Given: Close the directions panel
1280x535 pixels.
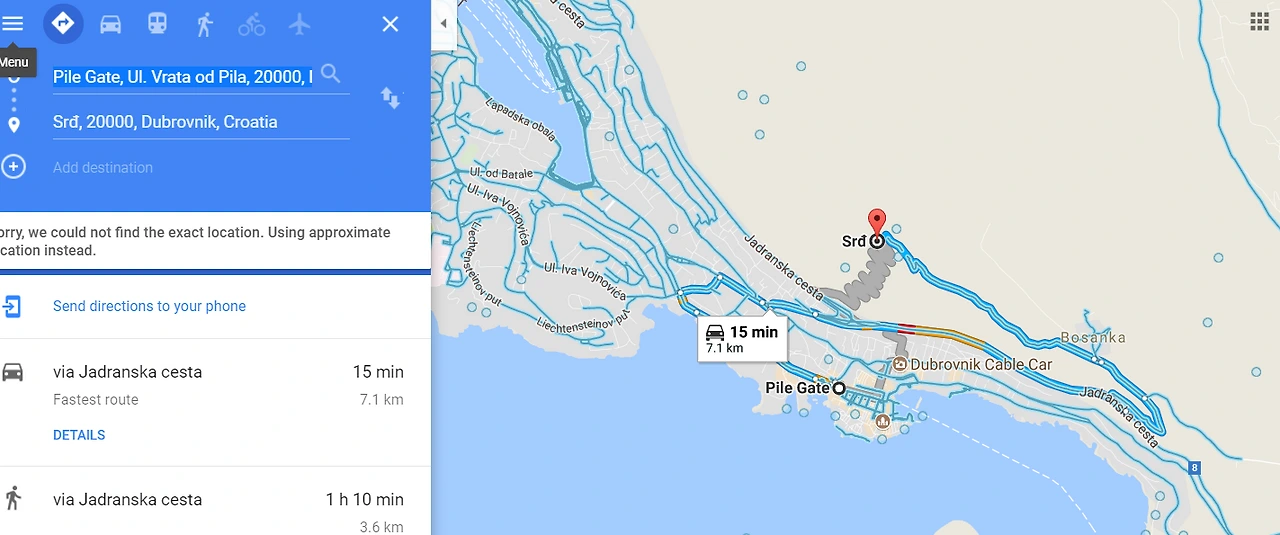Looking at the screenshot, I should click(x=390, y=24).
